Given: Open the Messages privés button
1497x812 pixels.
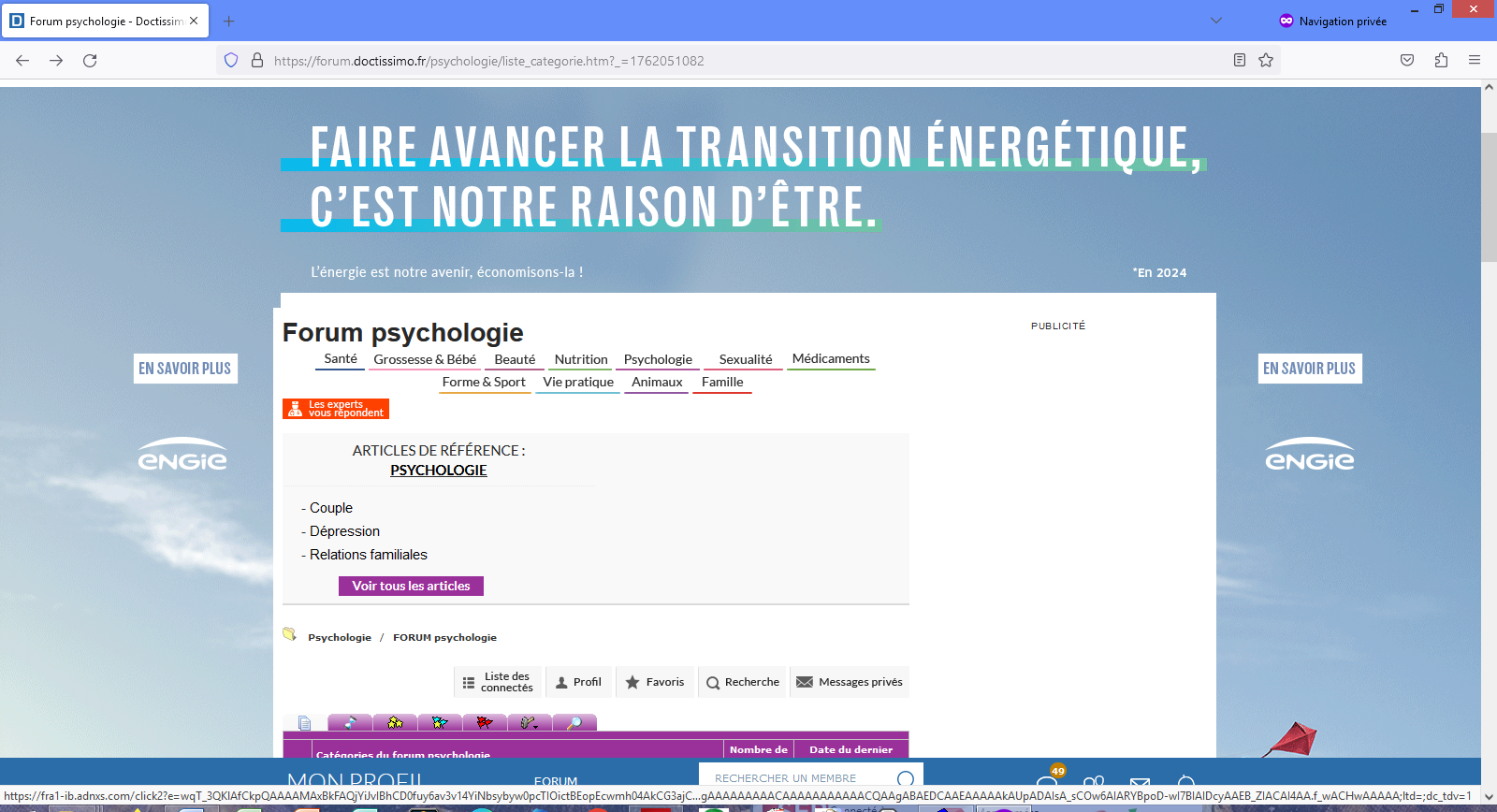Looking at the screenshot, I should coord(850,682).
